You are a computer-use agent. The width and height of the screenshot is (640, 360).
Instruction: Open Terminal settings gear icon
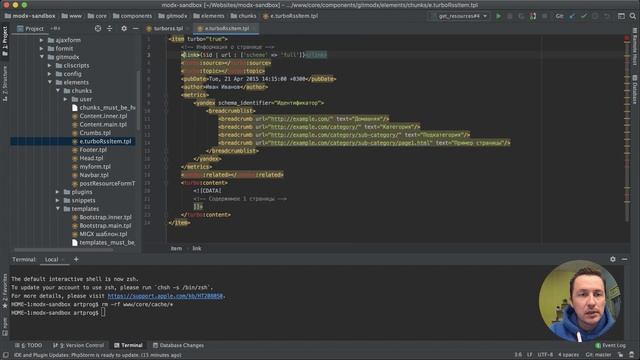coord(613,259)
